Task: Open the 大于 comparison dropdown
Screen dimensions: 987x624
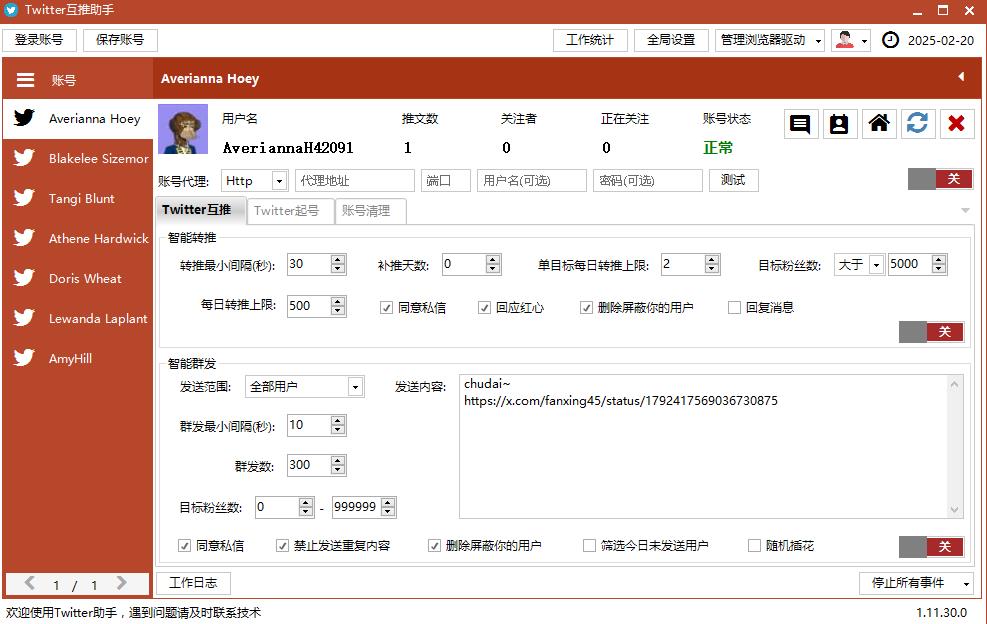Action: click(x=876, y=265)
